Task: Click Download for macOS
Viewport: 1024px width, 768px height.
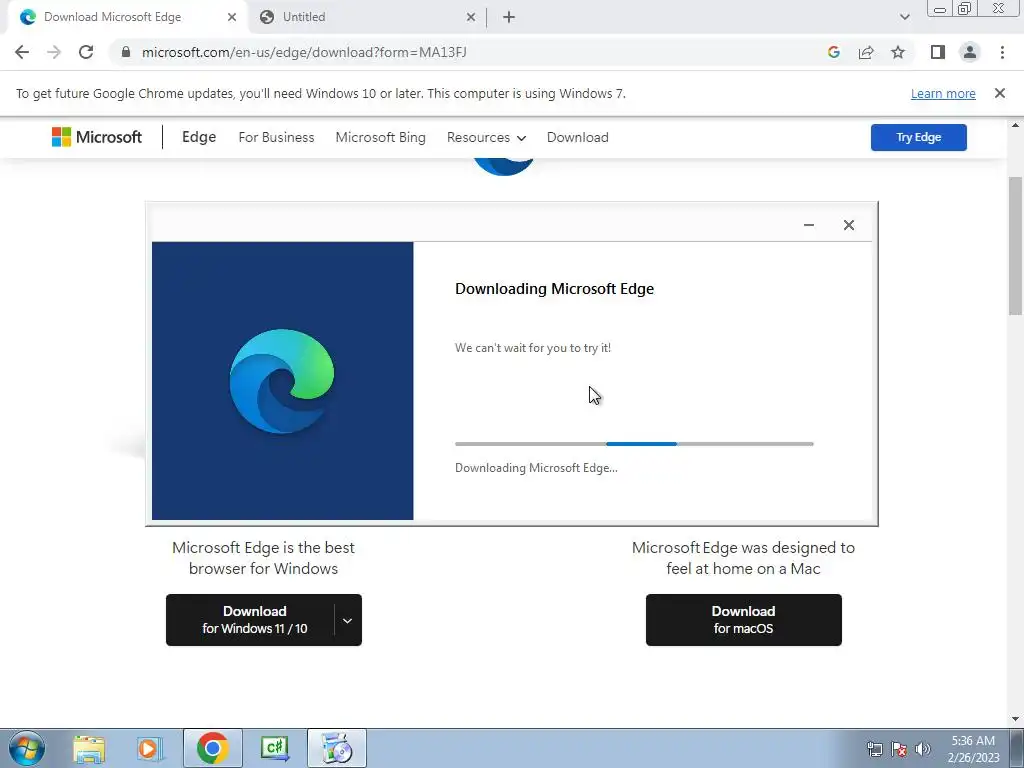Action: [x=744, y=620]
